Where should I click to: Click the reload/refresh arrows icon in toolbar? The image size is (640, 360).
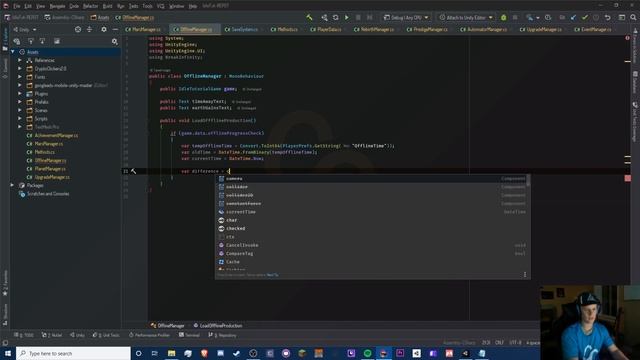[x=336, y=18]
